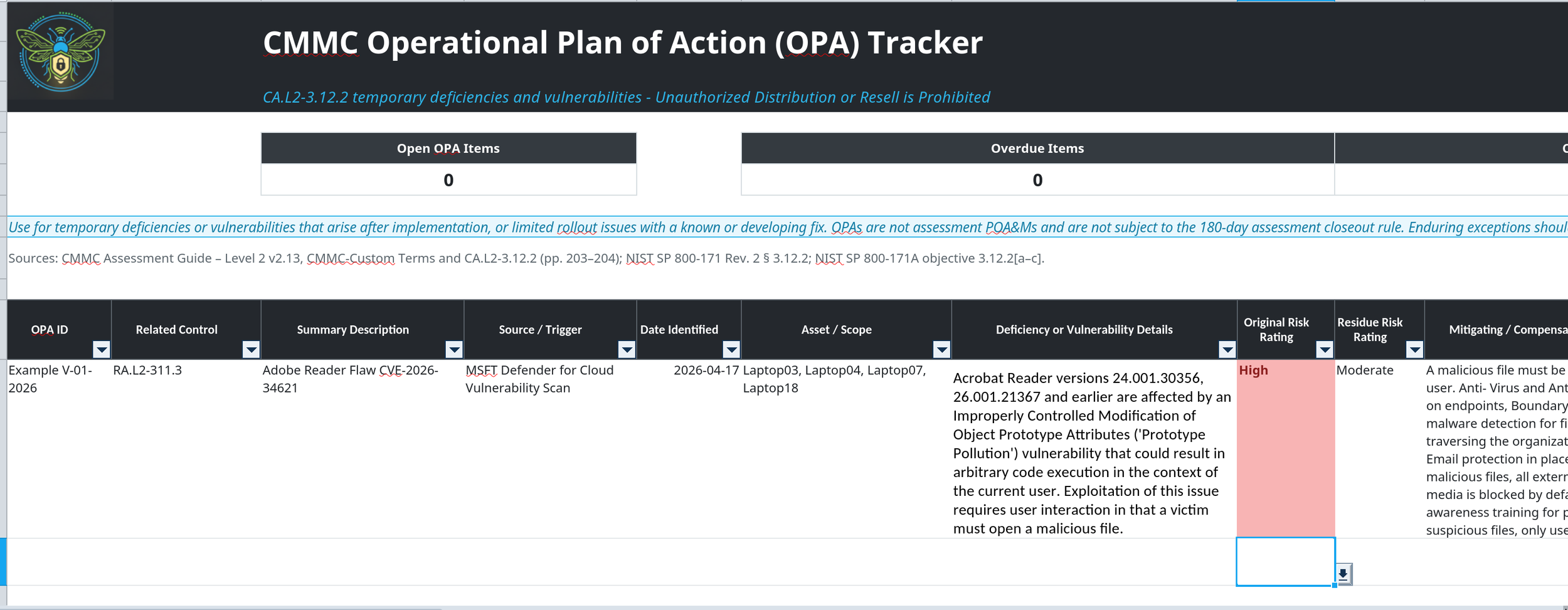Viewport: 1568px width, 610px height.
Task: Click the 'Use for temporary deficiencies' note row
Action: click(x=787, y=227)
